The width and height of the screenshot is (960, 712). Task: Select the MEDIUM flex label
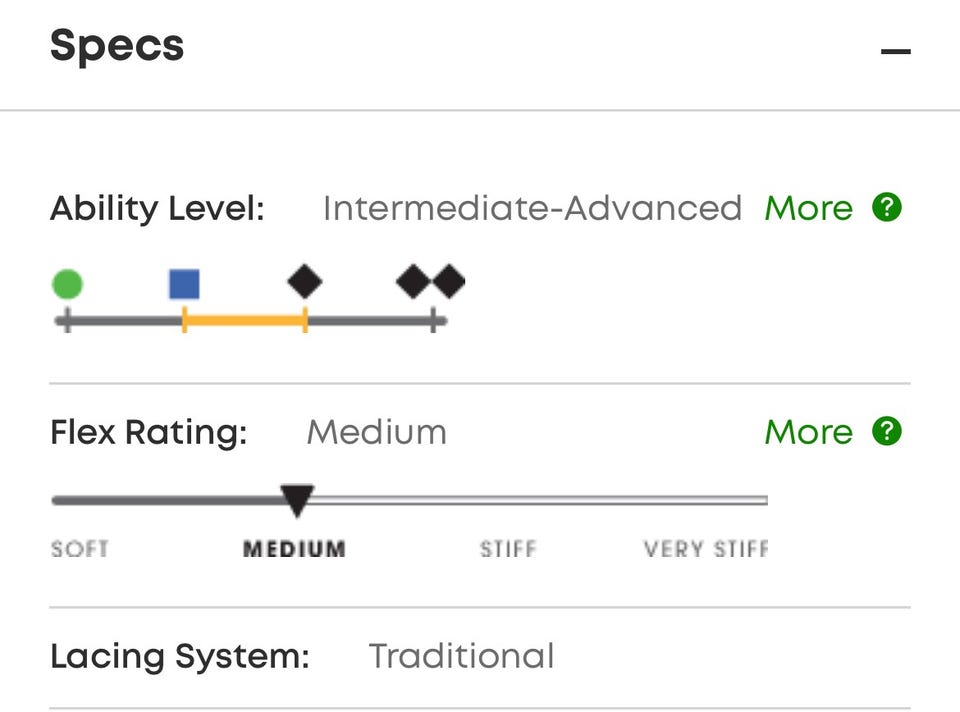pos(294,549)
